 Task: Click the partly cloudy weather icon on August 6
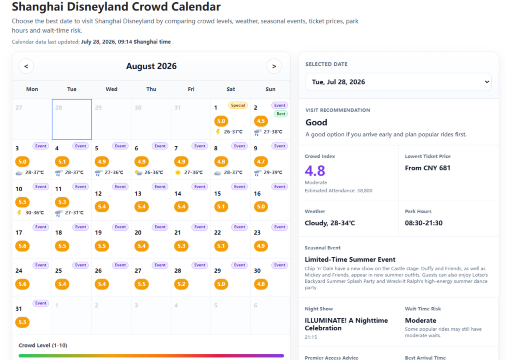point(138,173)
